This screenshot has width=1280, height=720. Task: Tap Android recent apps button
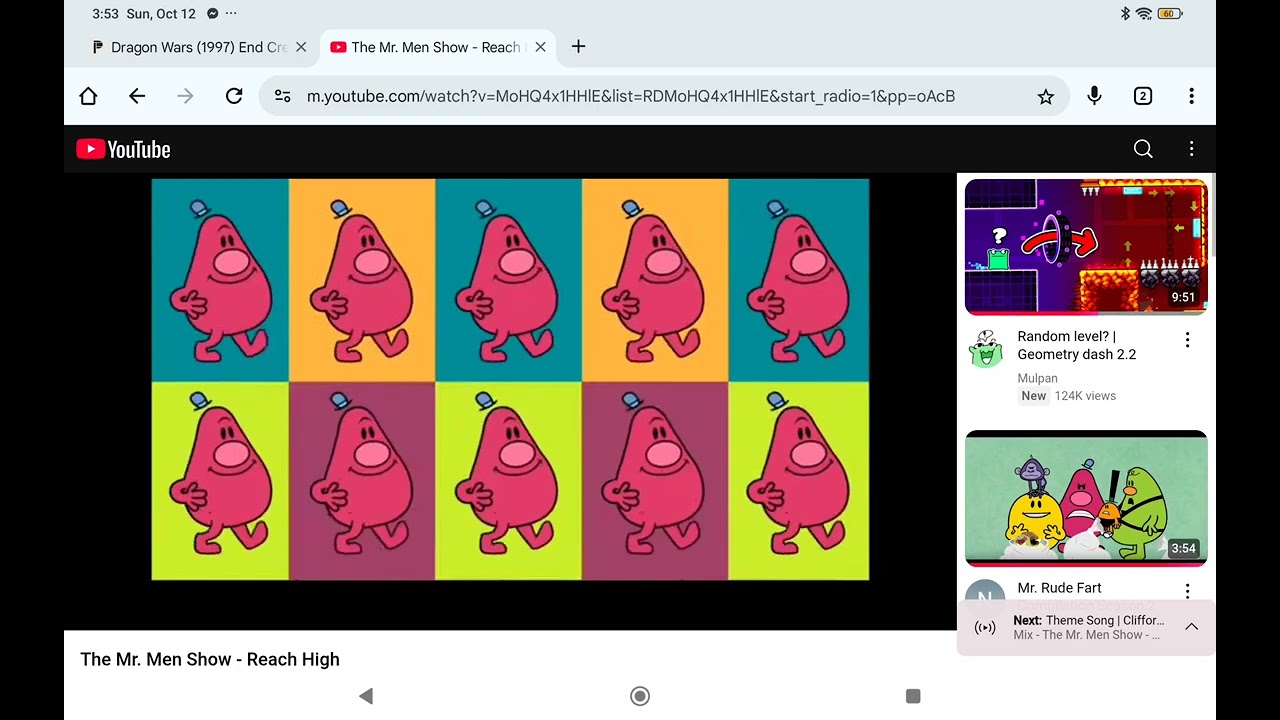pos(913,696)
